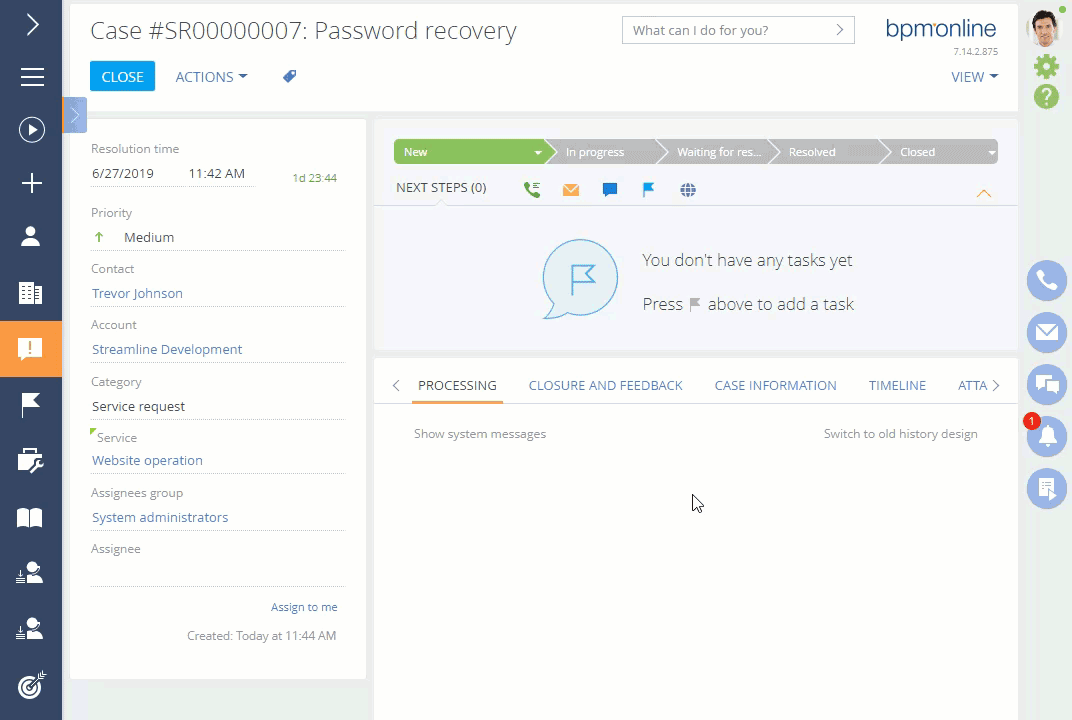Add a task via blue flag icon
Image resolution: width=1072 pixels, height=720 pixels.
(x=648, y=189)
